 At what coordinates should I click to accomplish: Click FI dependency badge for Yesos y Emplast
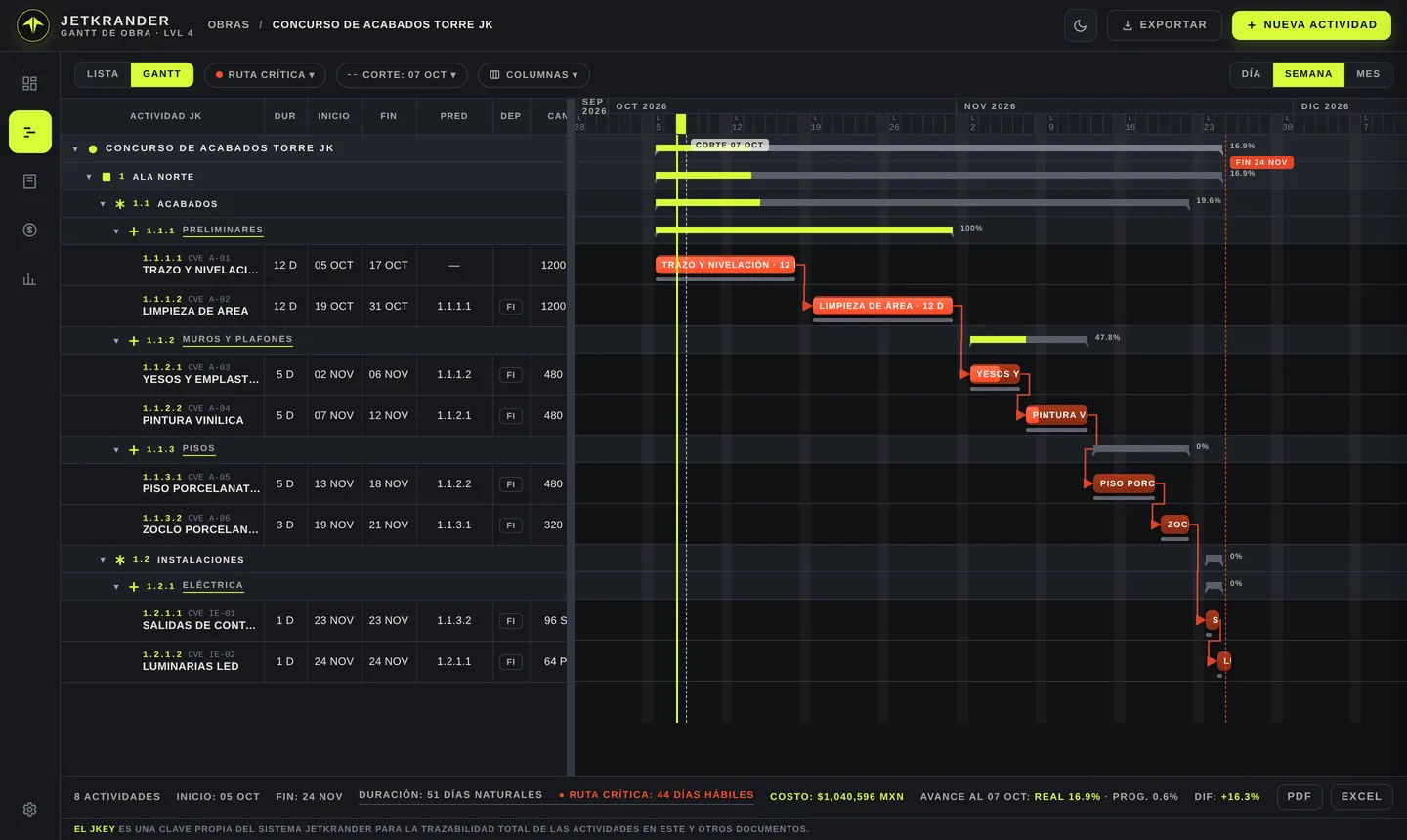coord(510,375)
